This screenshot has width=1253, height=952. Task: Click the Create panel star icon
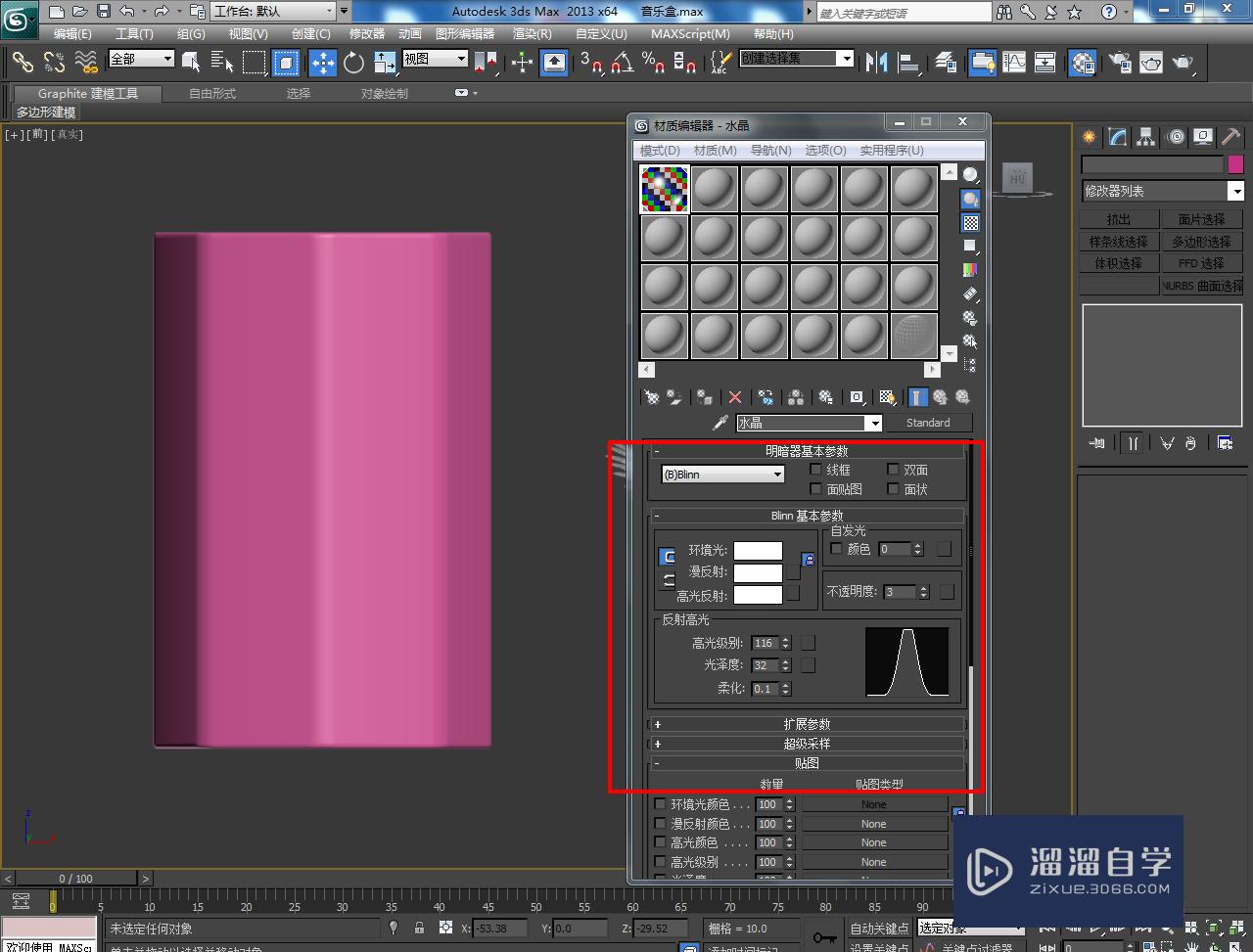tap(1089, 137)
